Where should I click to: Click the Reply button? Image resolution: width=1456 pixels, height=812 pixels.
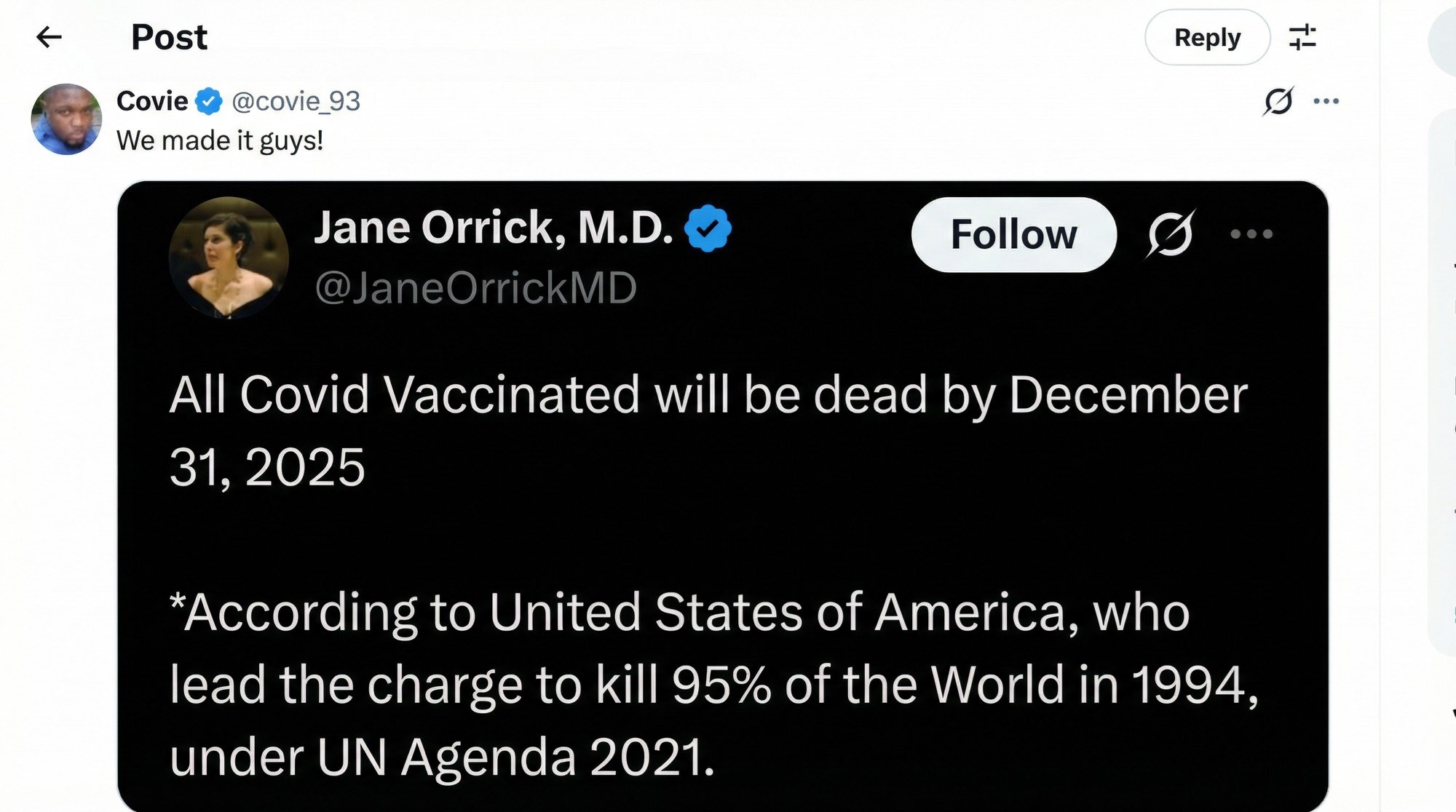coord(1207,37)
